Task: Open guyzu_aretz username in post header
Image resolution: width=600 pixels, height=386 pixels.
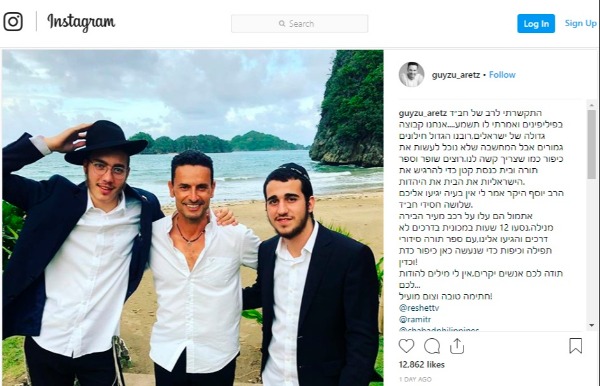Action: point(456,75)
